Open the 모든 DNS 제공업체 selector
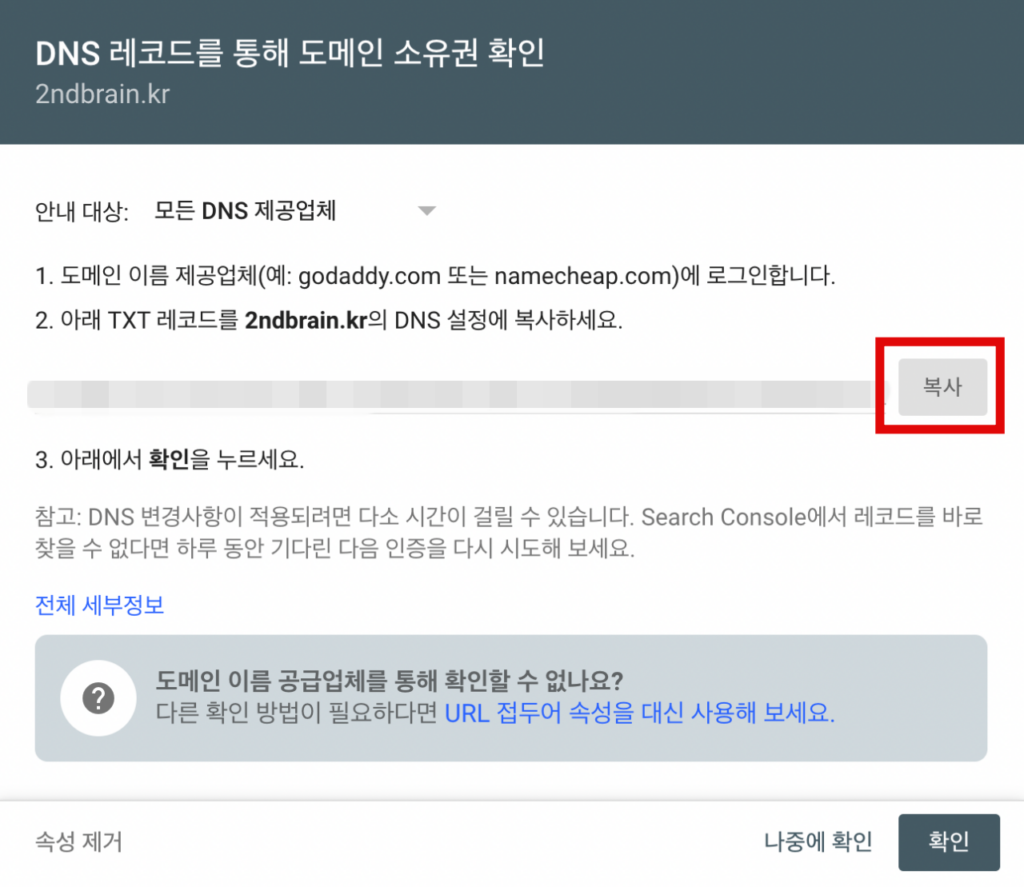 [x=295, y=211]
